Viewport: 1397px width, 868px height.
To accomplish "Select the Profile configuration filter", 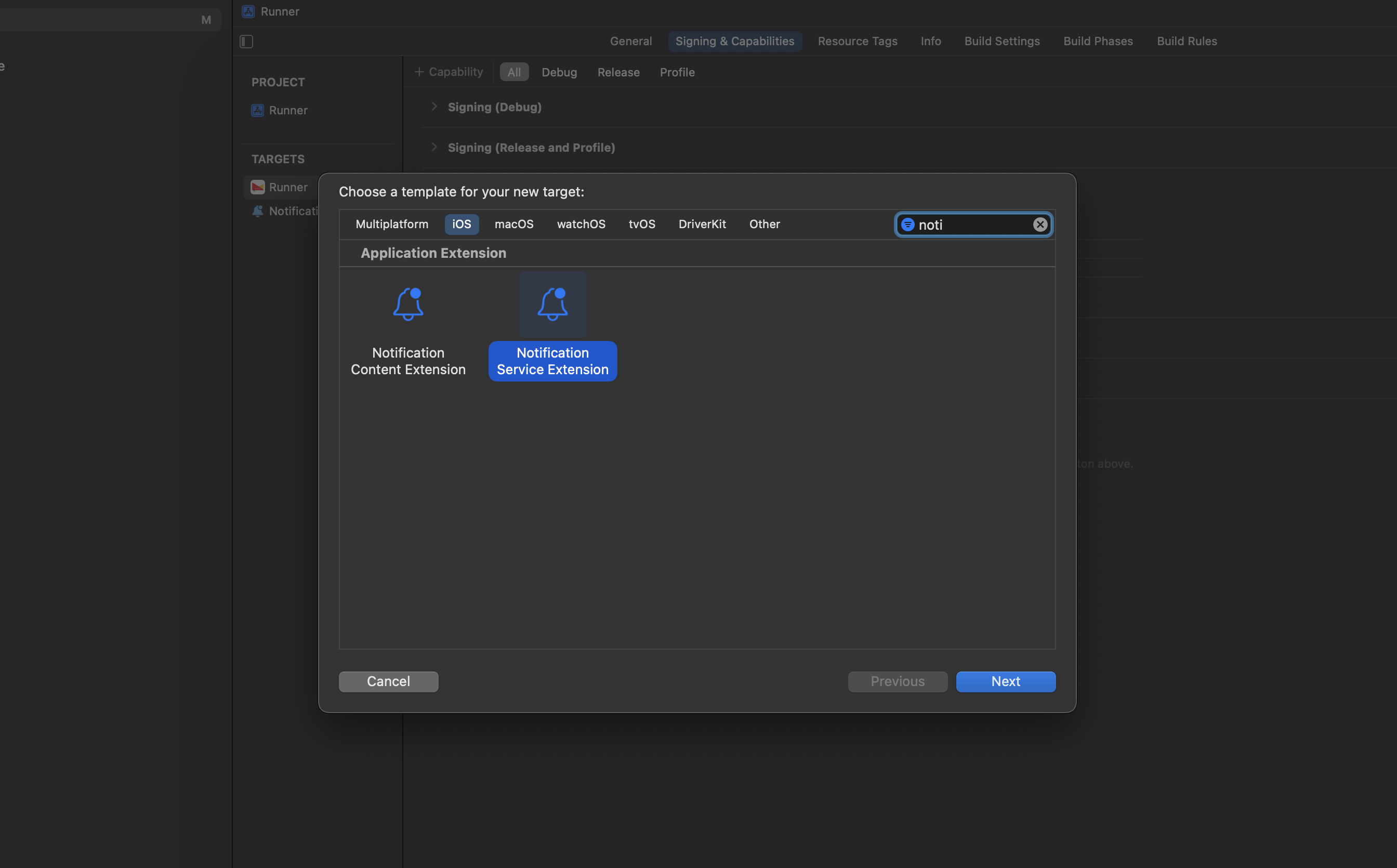I will click(677, 72).
